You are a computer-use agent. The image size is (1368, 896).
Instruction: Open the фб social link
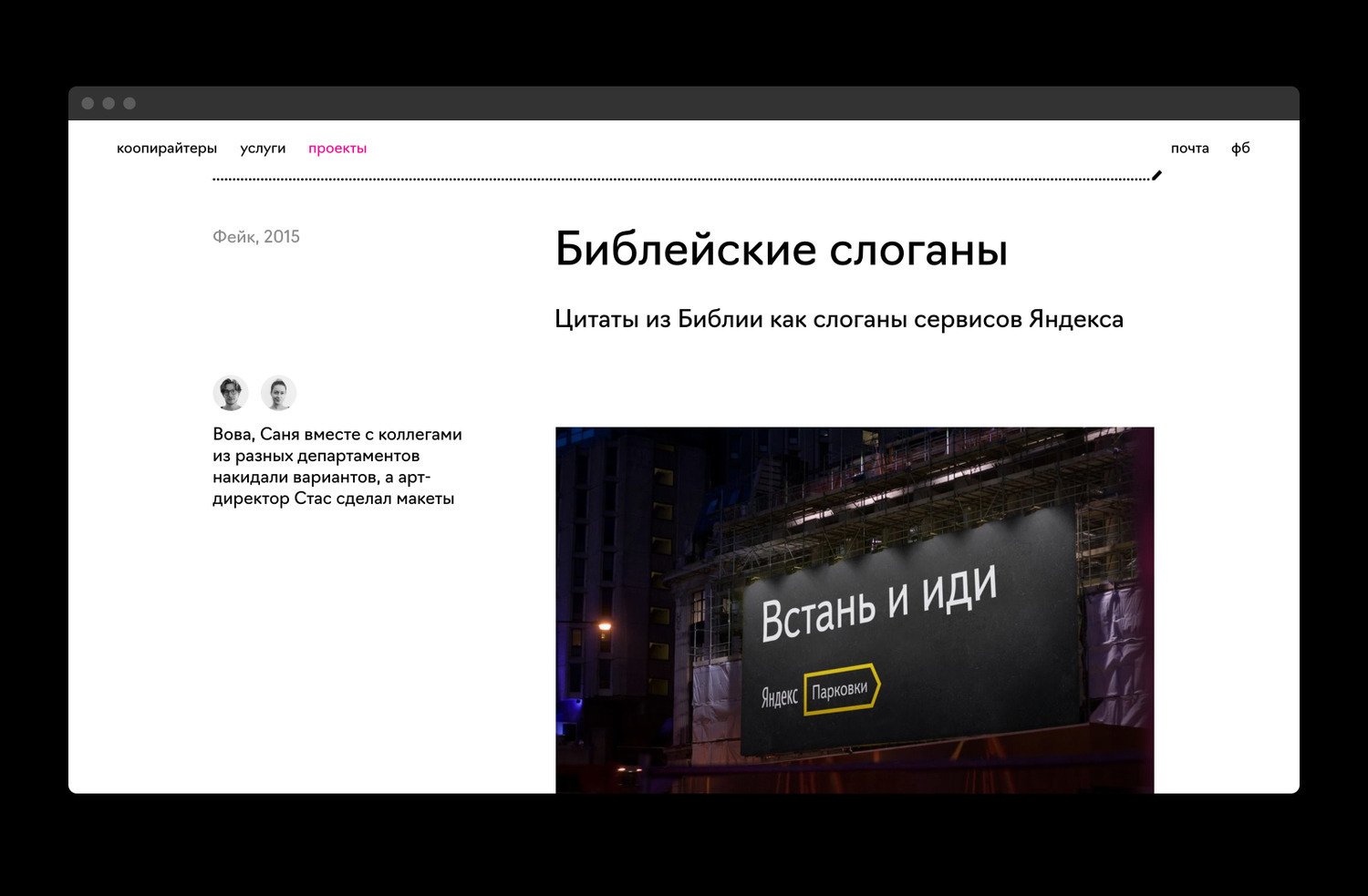pos(1240,149)
